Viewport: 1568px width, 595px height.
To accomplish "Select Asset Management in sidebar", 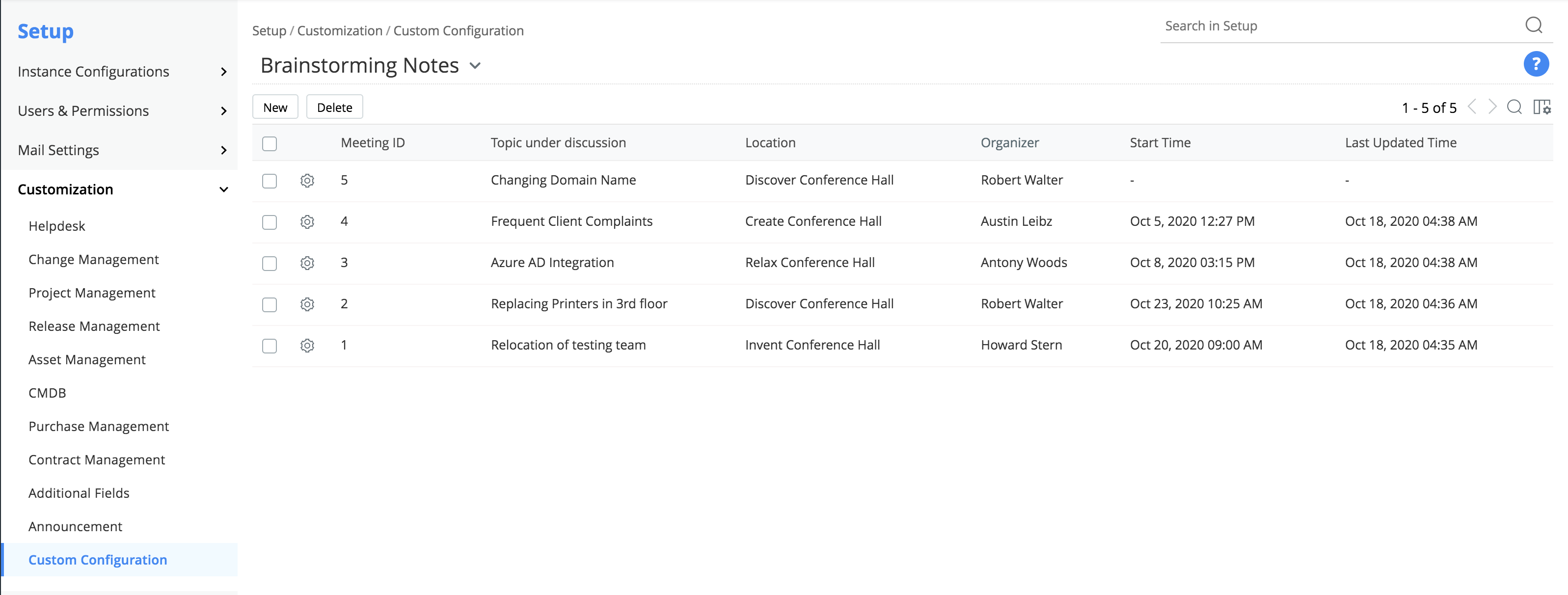I will 87,359.
